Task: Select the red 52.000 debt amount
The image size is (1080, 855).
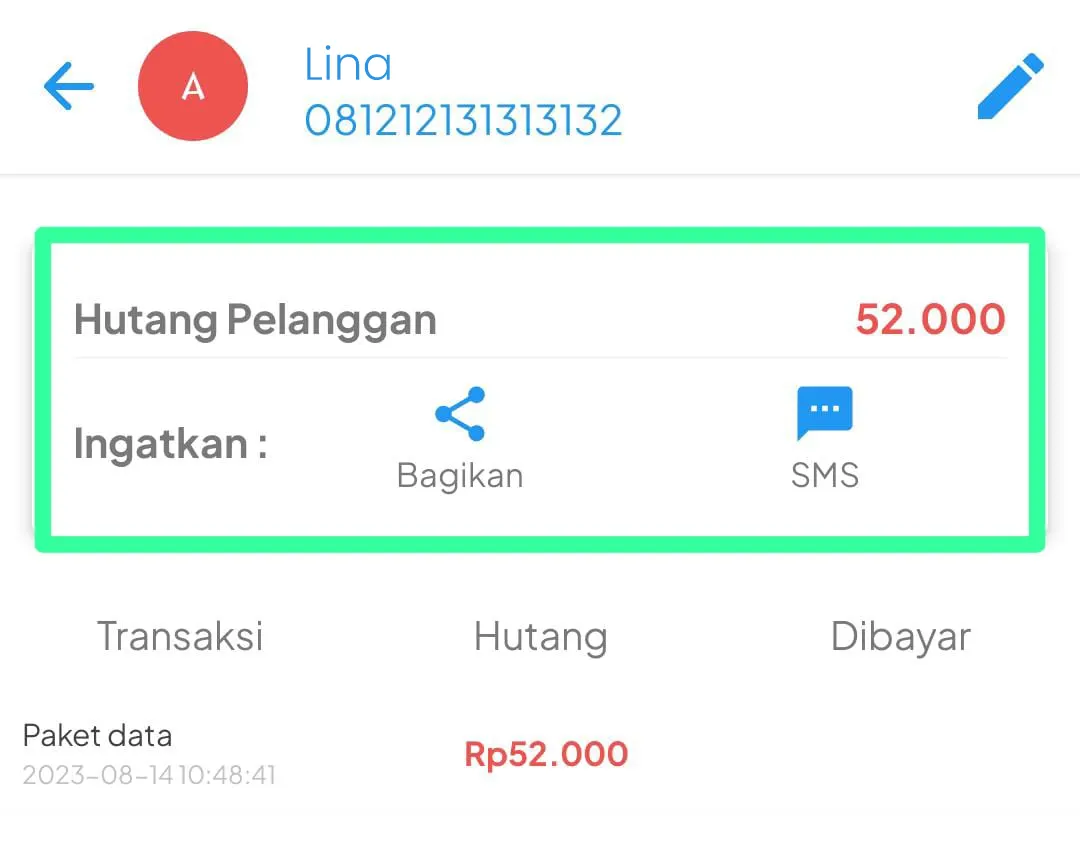Action: [929, 319]
